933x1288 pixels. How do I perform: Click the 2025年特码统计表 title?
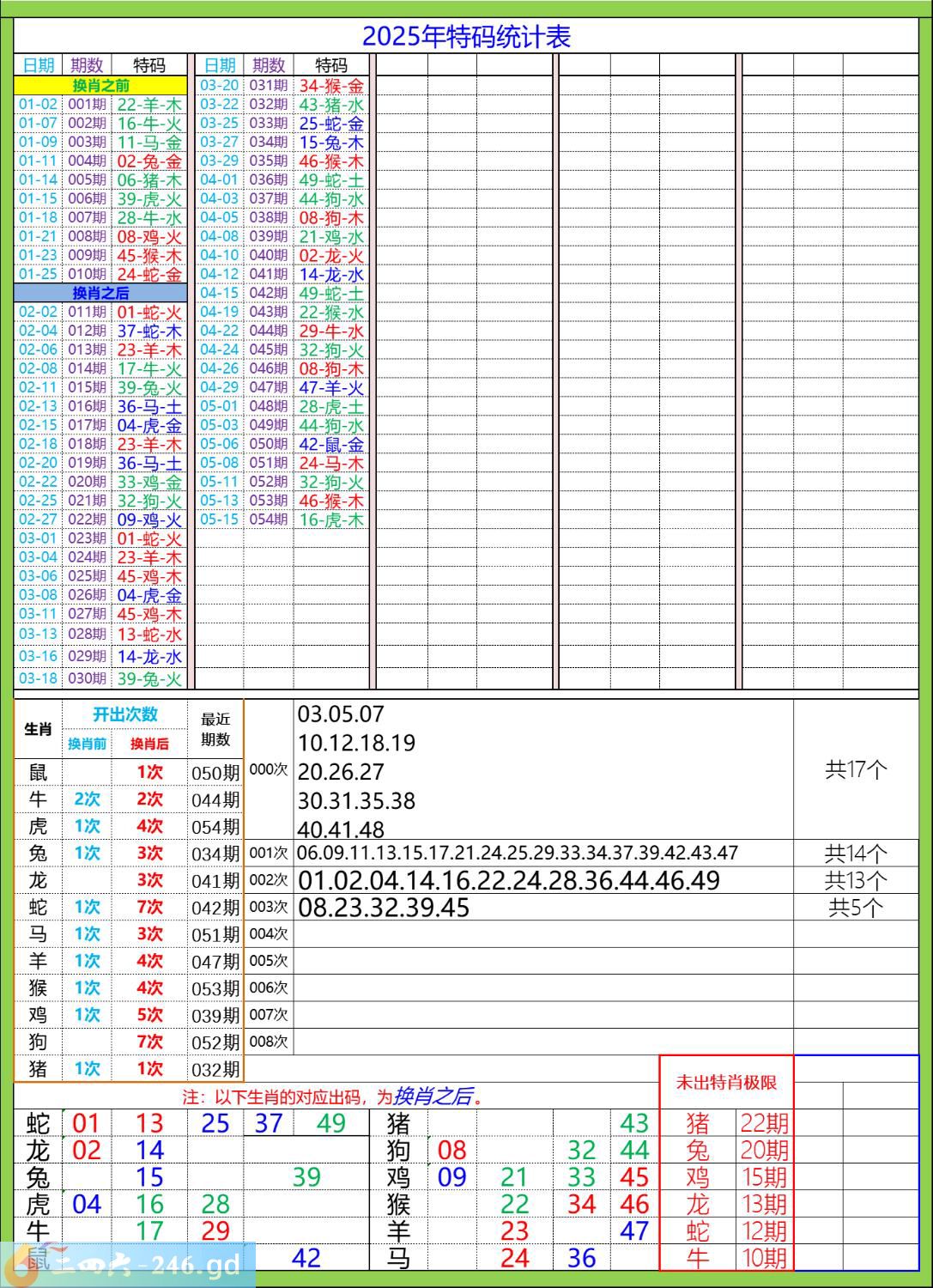pyautogui.click(x=466, y=37)
